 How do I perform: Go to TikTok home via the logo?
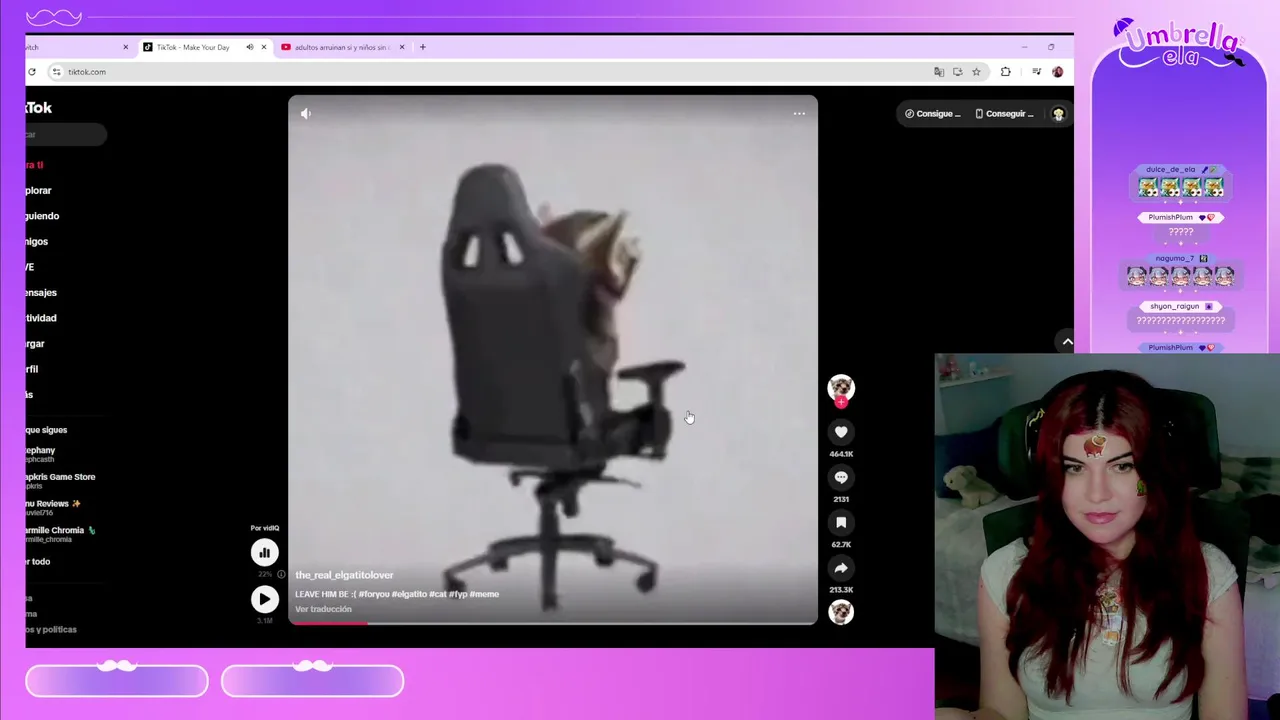(x=39, y=108)
